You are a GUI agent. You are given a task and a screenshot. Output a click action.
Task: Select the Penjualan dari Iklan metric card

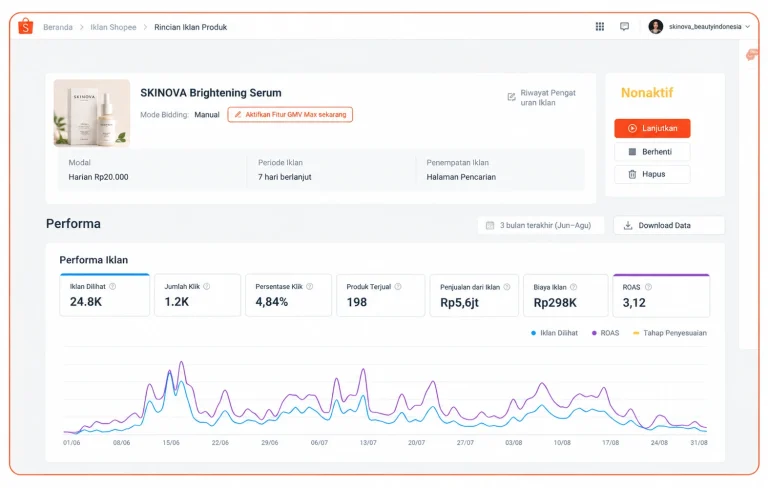474,295
